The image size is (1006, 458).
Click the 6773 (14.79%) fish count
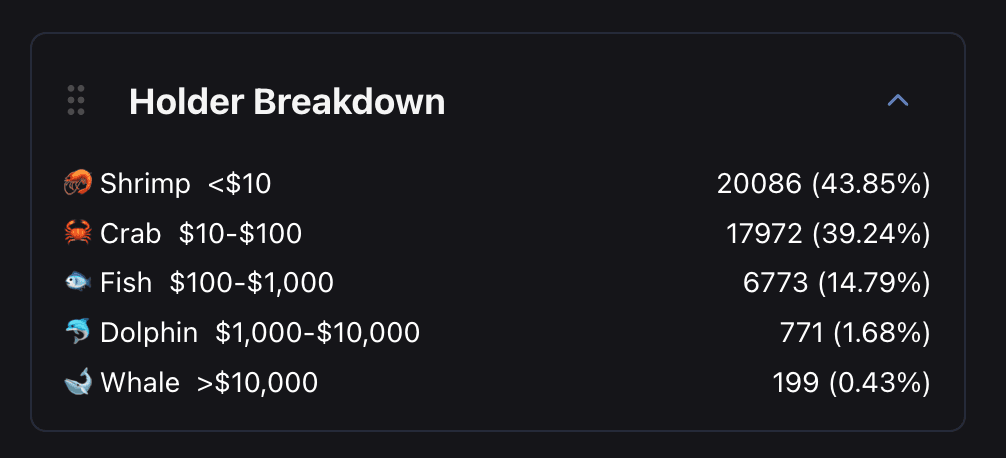(836, 283)
